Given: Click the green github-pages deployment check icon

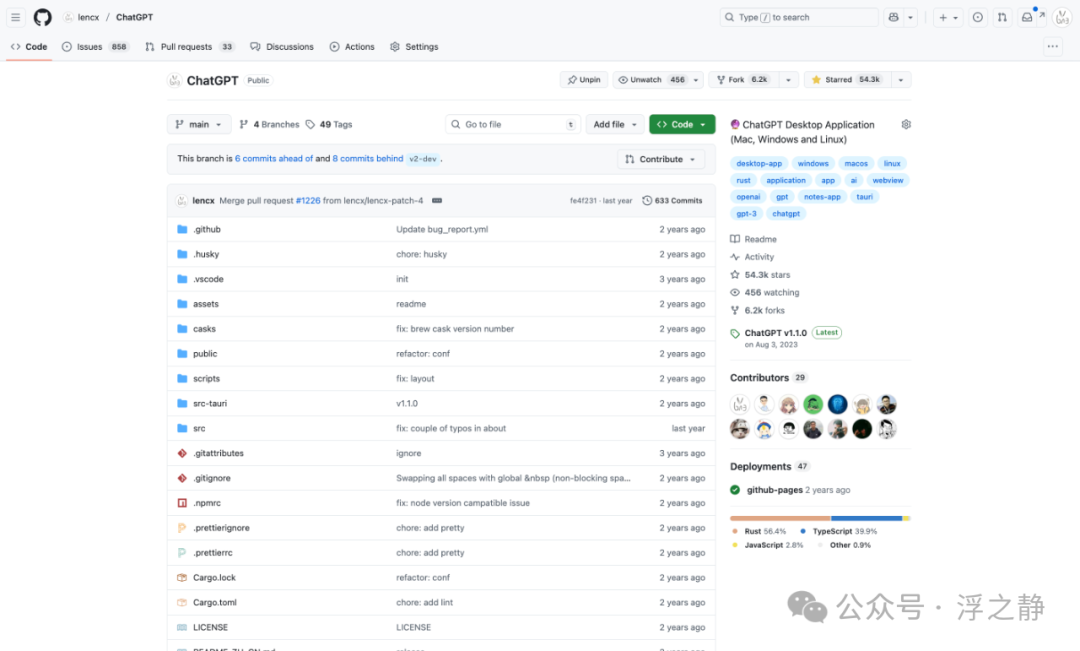Looking at the screenshot, I should point(735,490).
